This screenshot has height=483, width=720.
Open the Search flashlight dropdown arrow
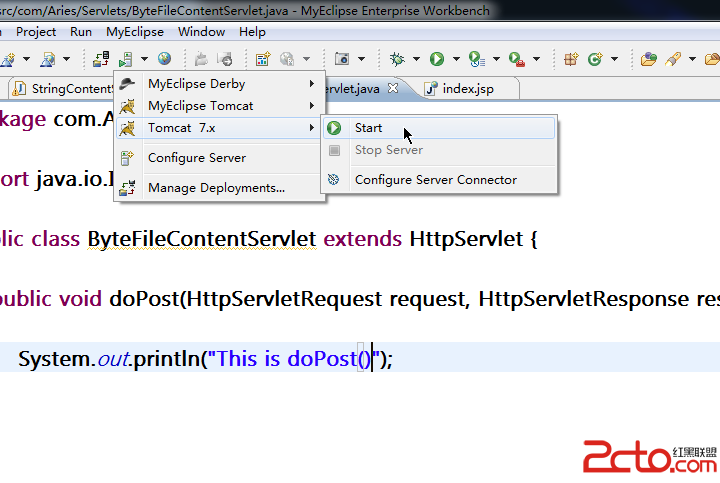(x=692, y=59)
